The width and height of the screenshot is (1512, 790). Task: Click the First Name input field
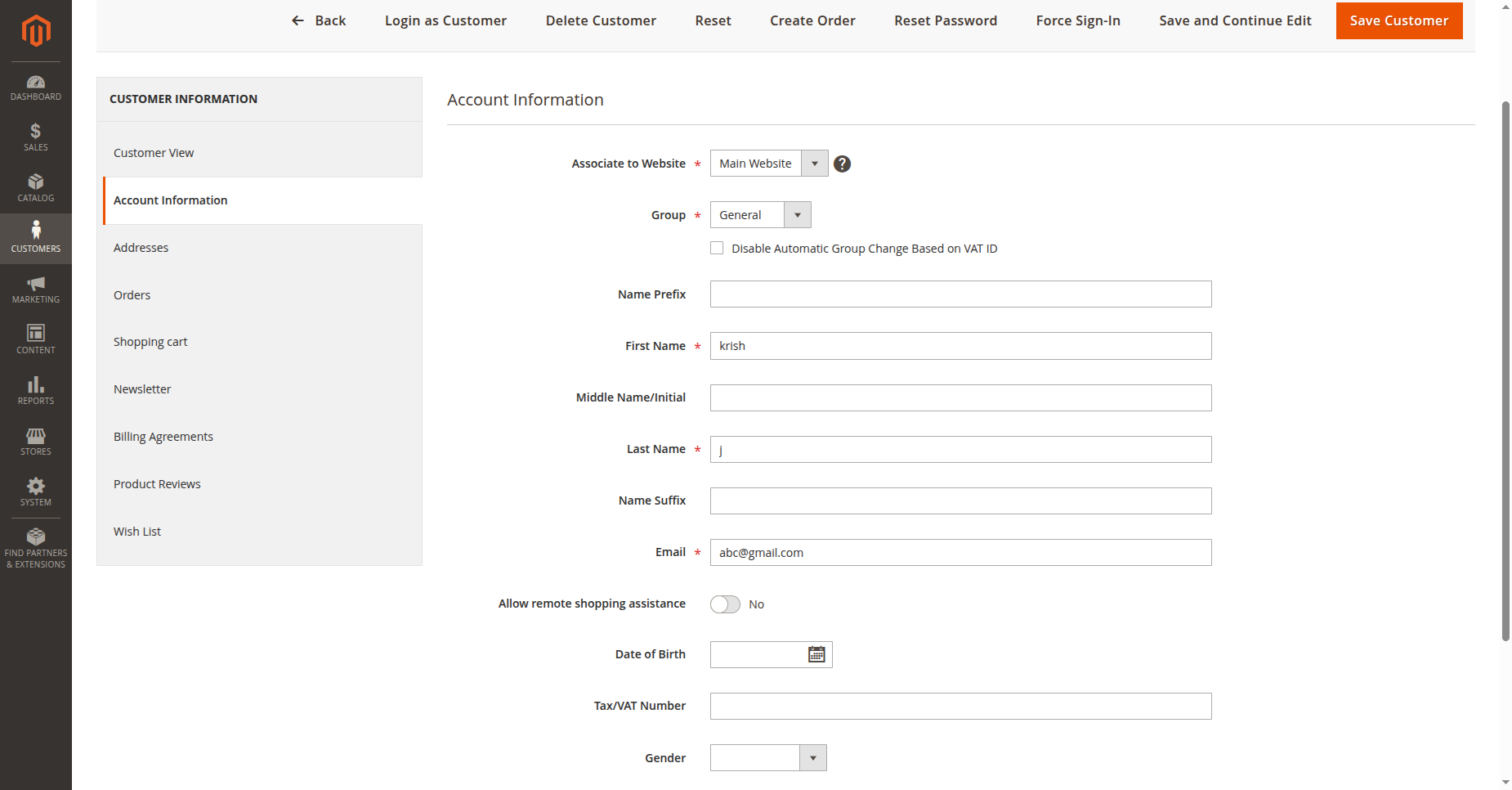960,346
